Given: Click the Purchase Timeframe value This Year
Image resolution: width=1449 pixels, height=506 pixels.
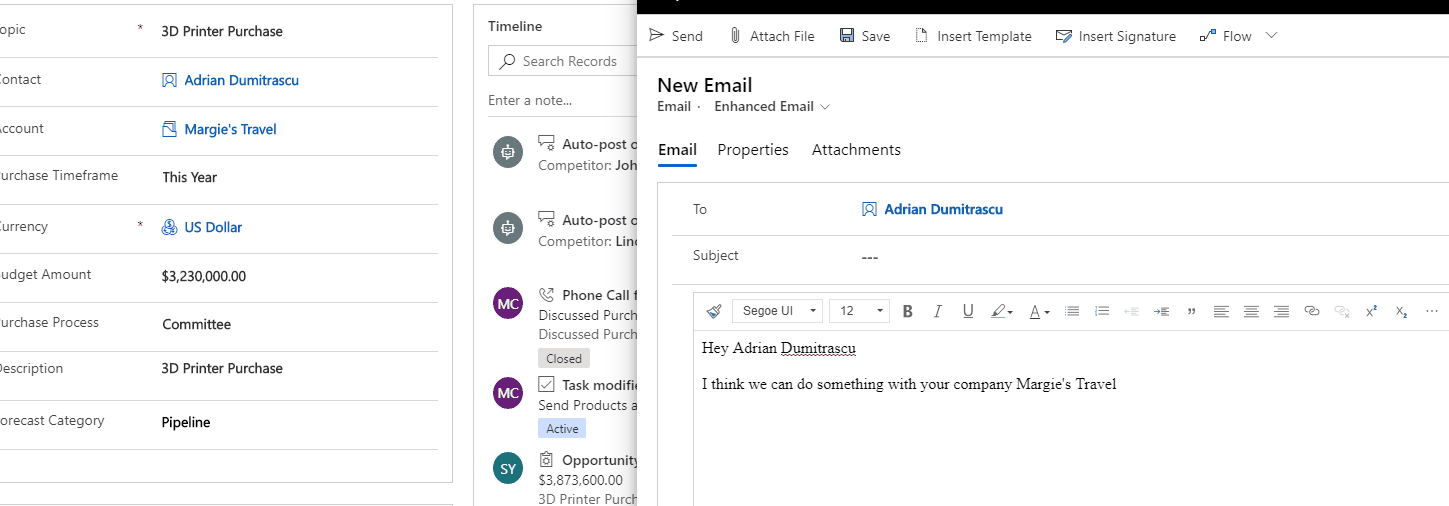Looking at the screenshot, I should point(190,177).
